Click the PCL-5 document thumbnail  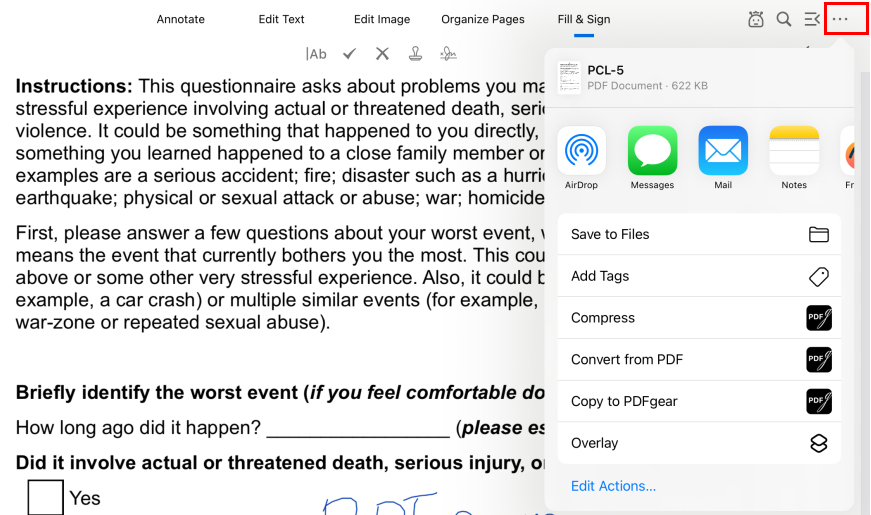(x=569, y=77)
